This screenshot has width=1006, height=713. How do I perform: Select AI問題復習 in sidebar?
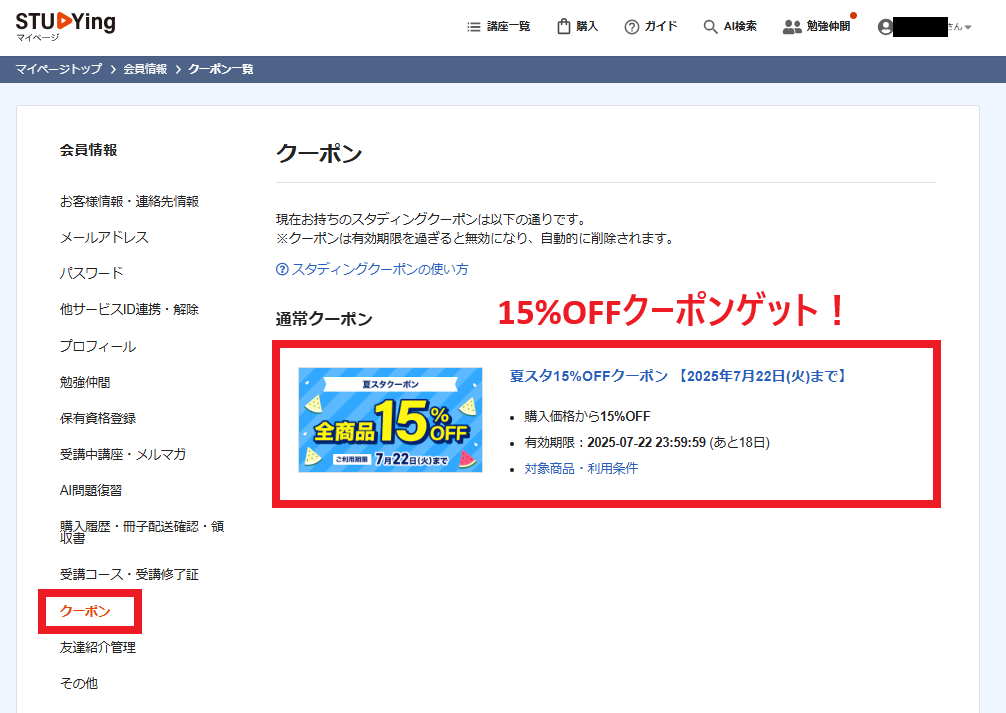[x=90, y=490]
